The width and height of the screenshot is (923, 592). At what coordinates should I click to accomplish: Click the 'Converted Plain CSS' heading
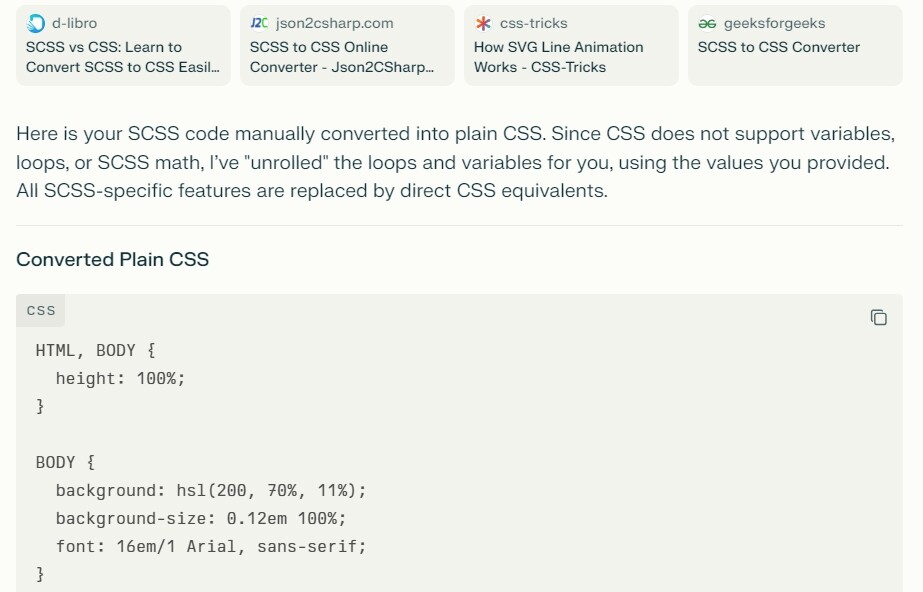tap(112, 260)
